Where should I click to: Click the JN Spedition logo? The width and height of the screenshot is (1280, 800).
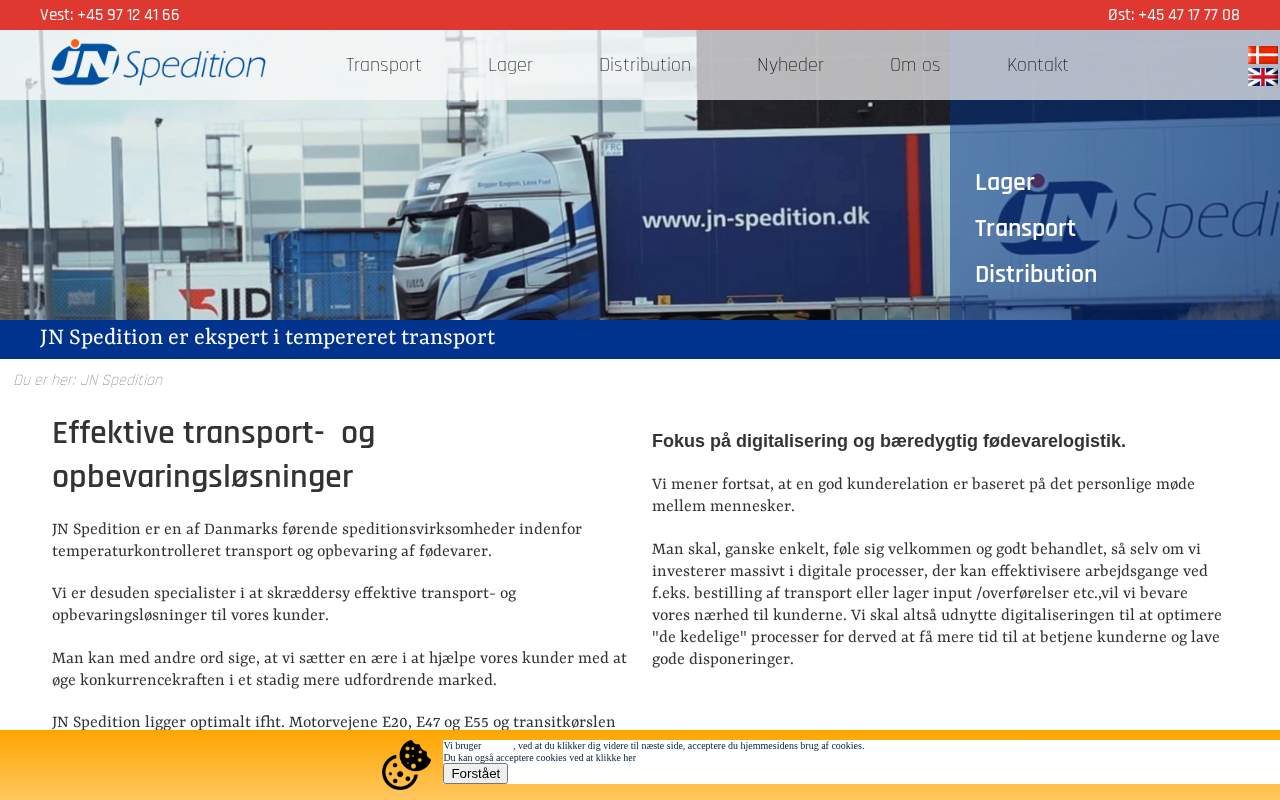coord(158,62)
